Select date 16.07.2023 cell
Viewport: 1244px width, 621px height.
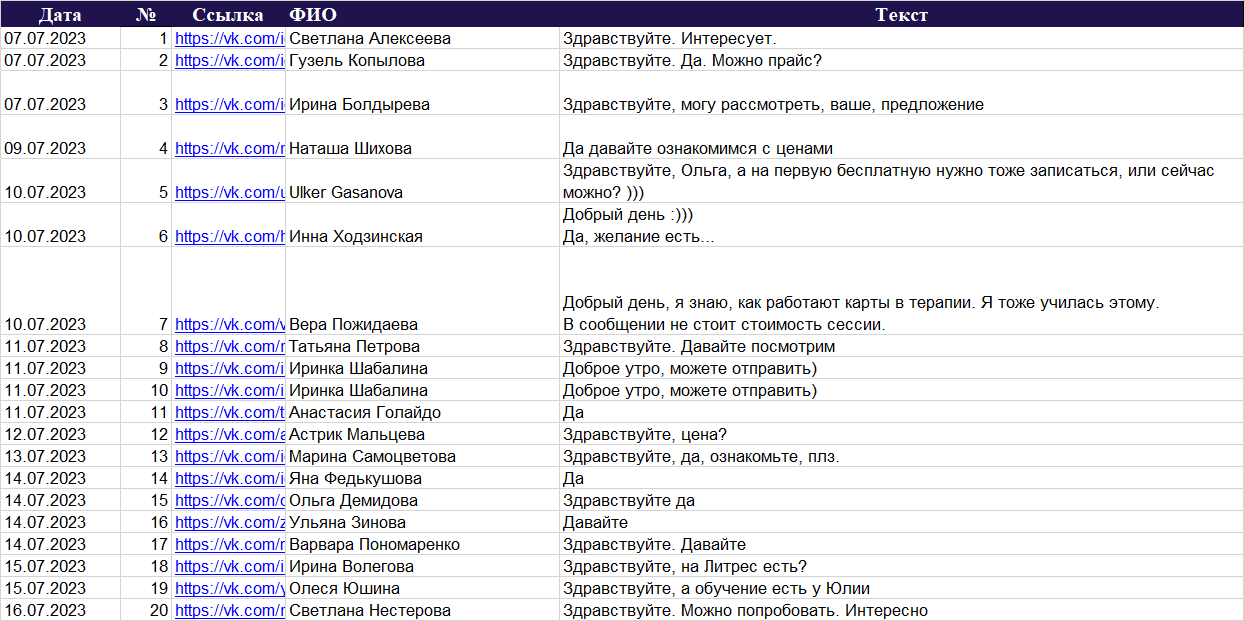(60, 610)
